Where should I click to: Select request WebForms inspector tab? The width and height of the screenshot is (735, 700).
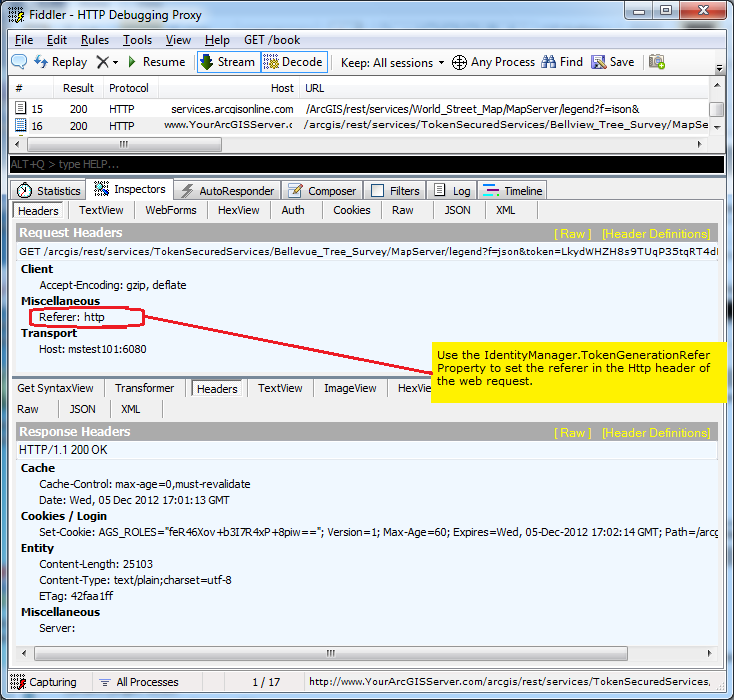[171, 210]
